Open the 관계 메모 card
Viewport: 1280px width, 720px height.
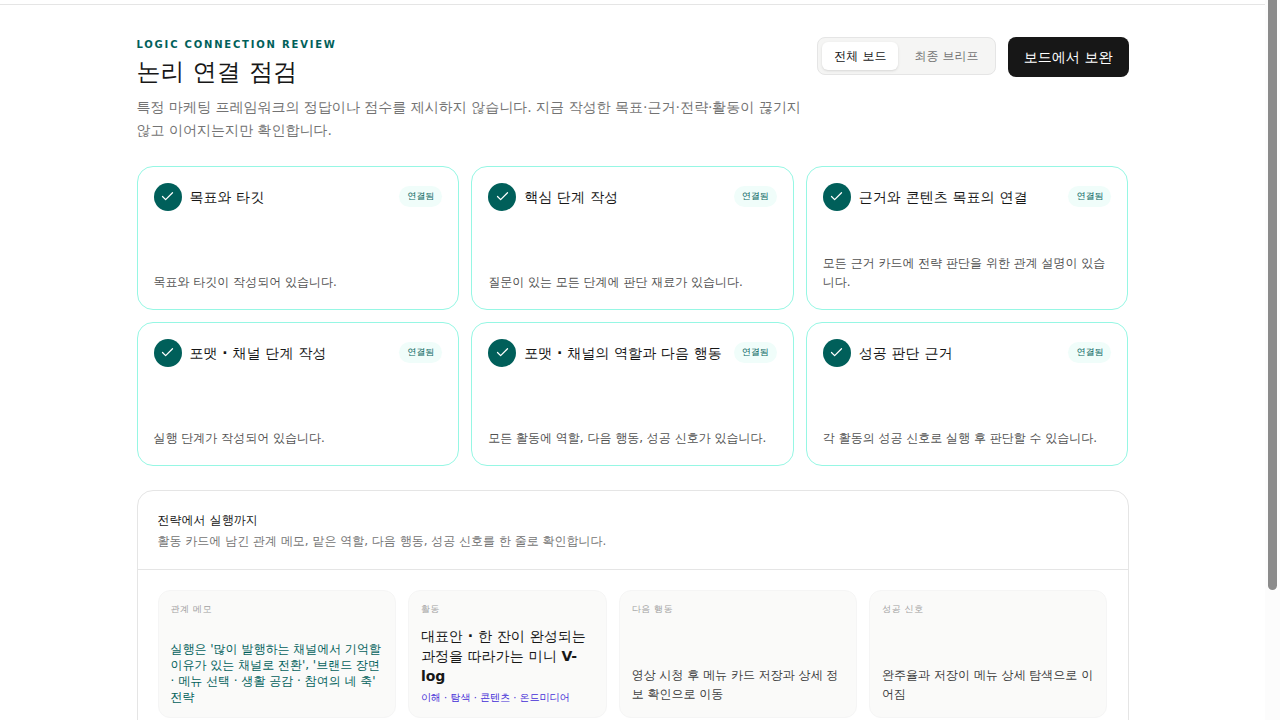tap(277, 654)
